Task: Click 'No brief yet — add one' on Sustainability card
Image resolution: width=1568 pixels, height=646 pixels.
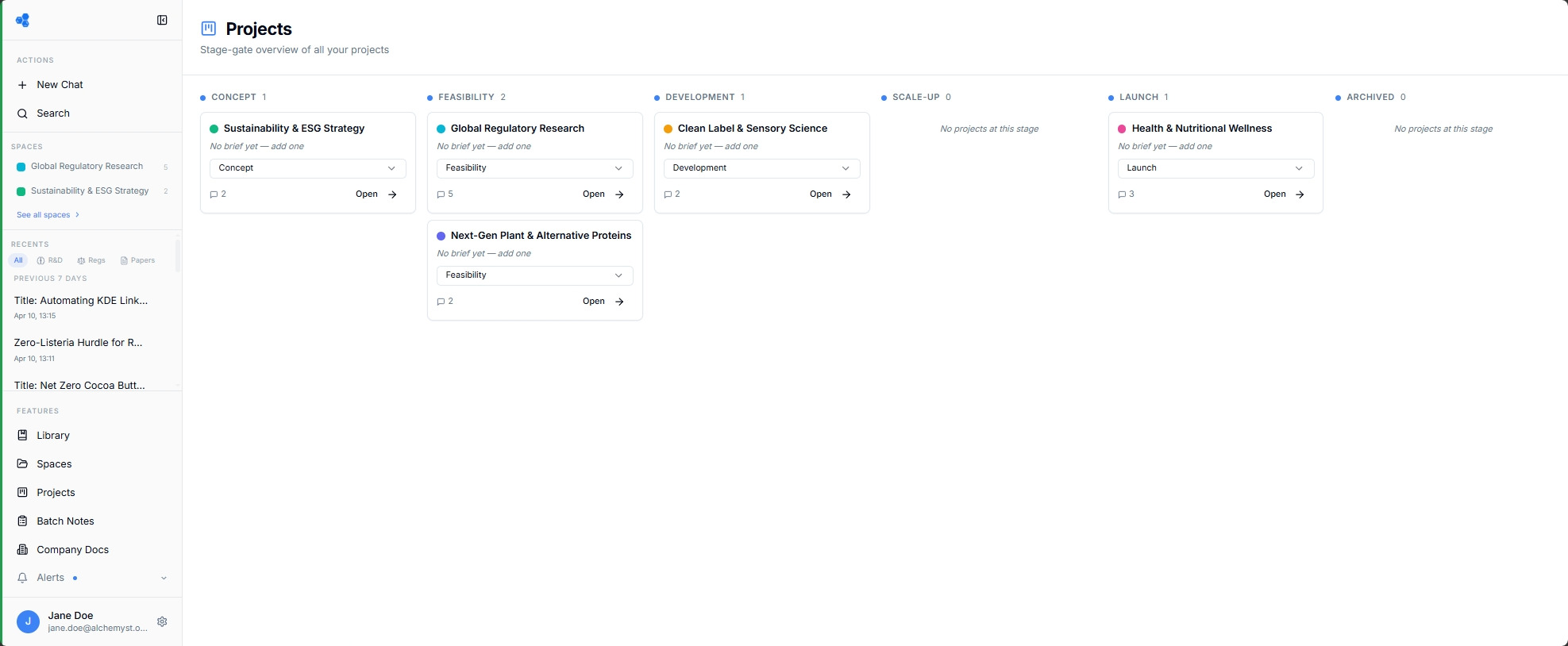Action: click(x=257, y=146)
